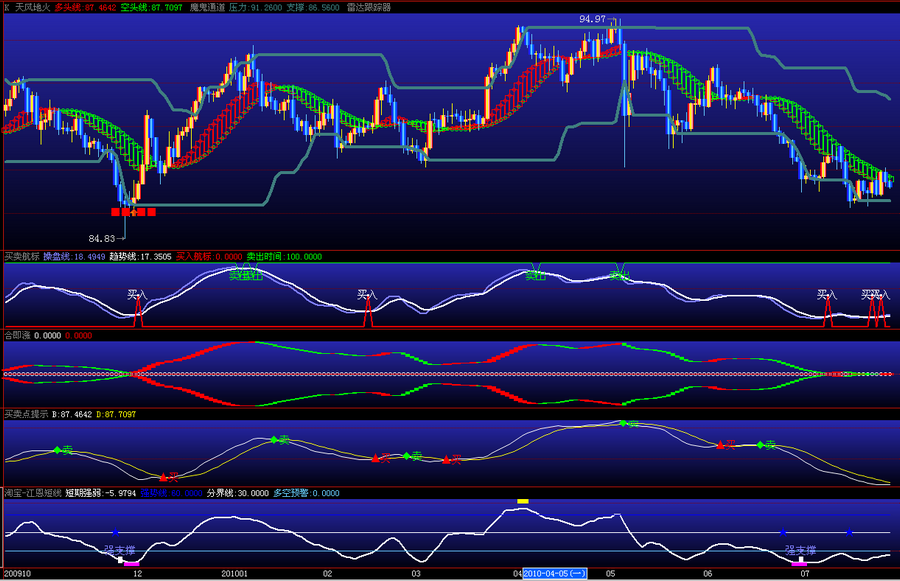Click the green 卖出 marker near January
The width and height of the screenshot is (900, 581).
click(246, 276)
